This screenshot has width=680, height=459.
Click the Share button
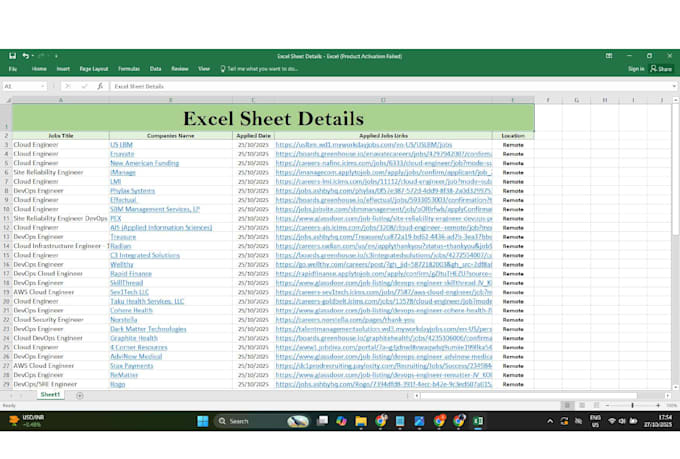(x=661, y=69)
